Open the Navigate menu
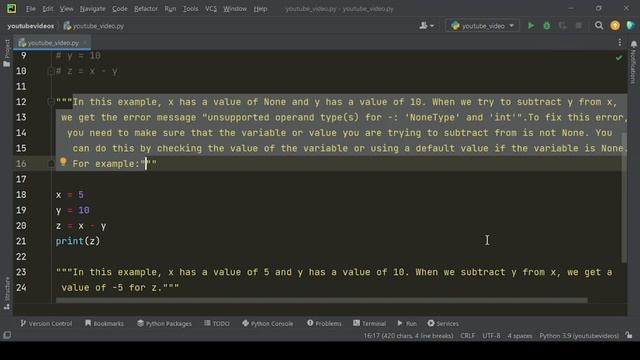 click(93, 9)
